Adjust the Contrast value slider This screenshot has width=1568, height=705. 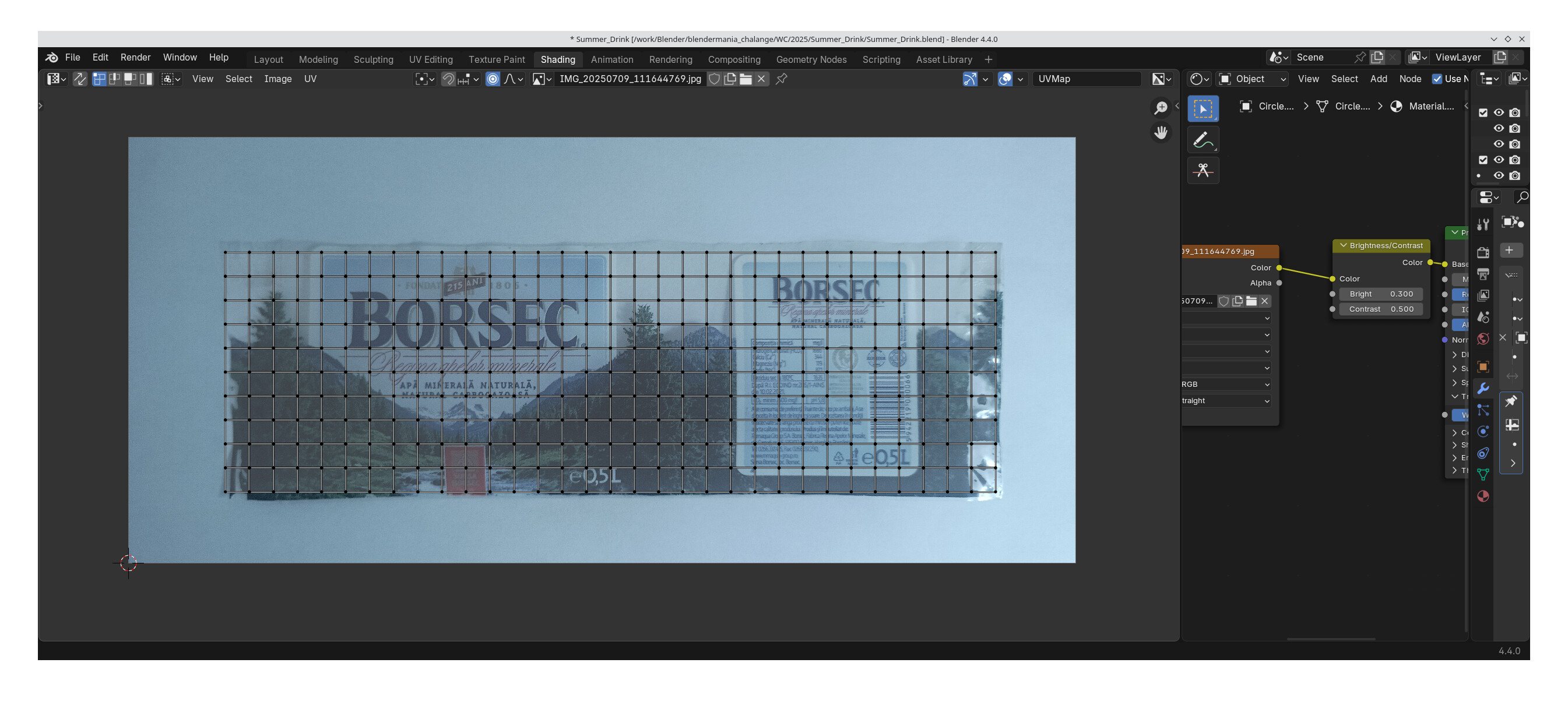click(x=1381, y=309)
